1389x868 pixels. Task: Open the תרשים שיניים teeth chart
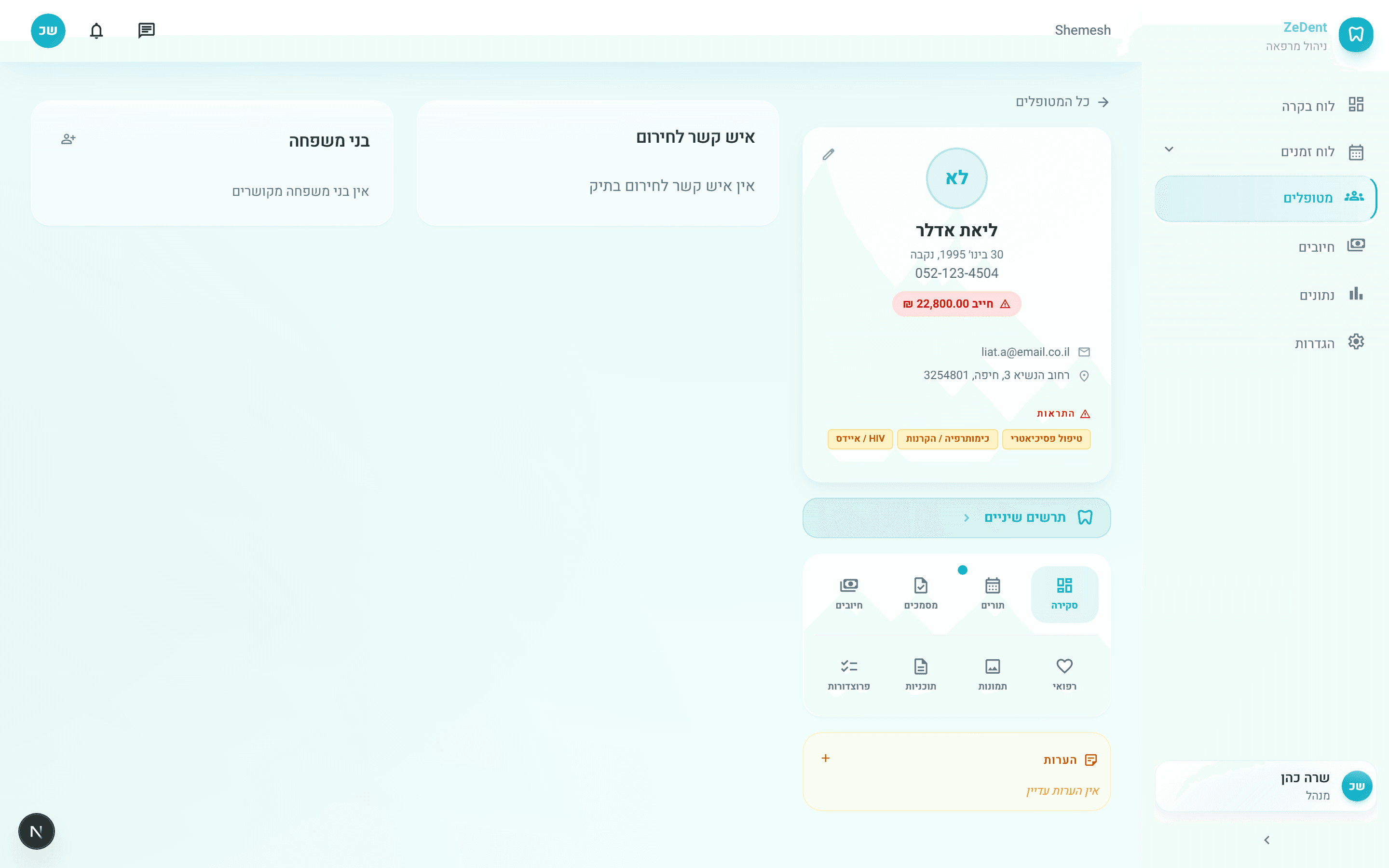coord(956,518)
